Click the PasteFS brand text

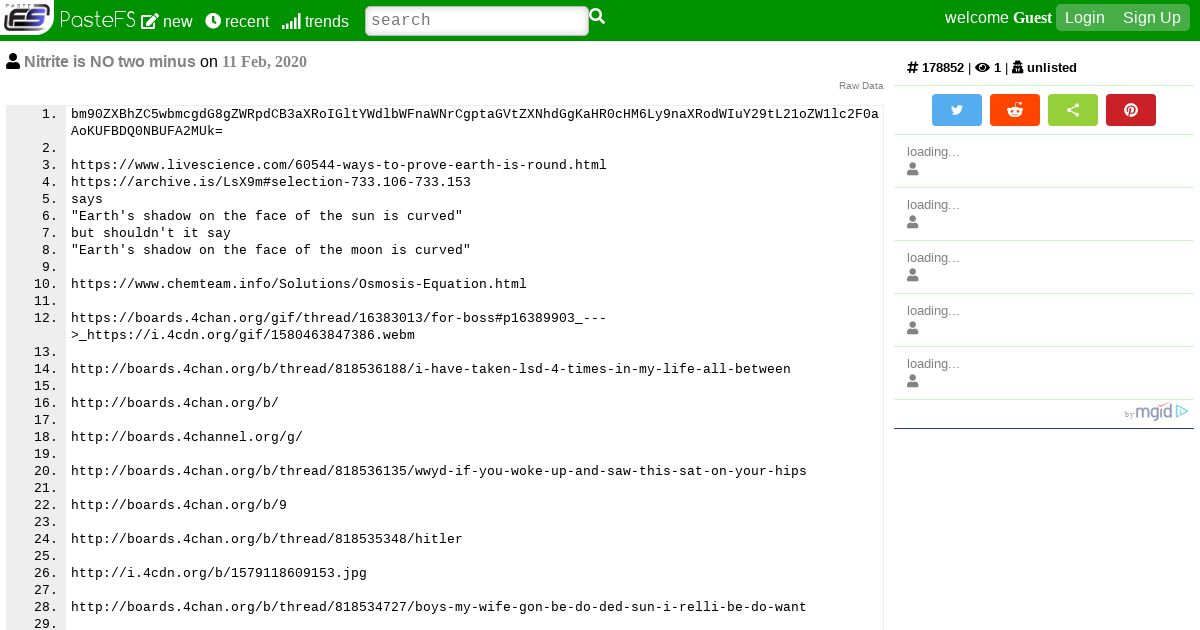tap(97, 19)
